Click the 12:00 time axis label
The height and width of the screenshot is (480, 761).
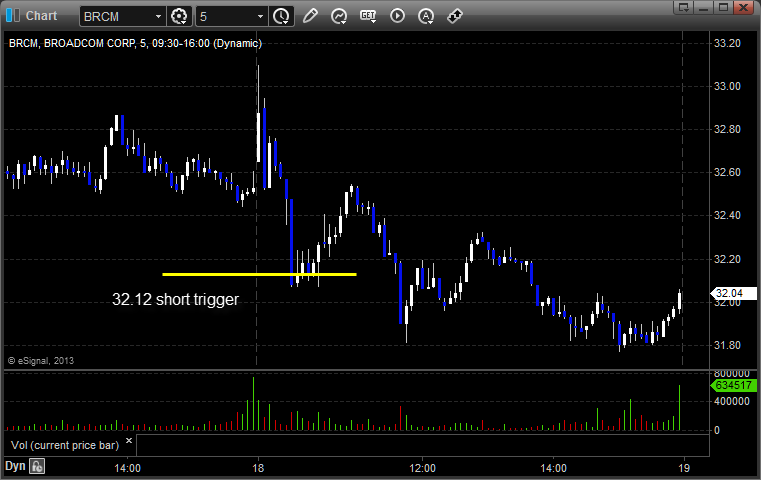pos(422,468)
